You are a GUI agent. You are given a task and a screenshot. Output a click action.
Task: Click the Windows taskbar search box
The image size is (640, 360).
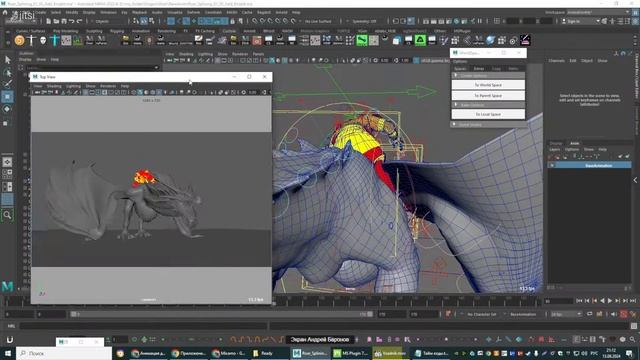point(64,353)
